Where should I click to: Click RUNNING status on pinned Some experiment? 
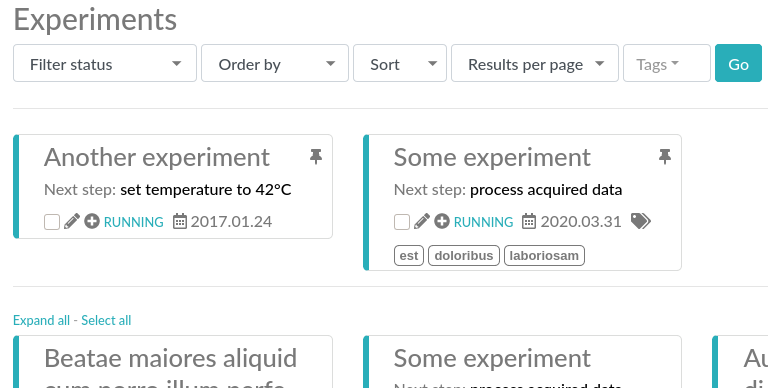483,222
